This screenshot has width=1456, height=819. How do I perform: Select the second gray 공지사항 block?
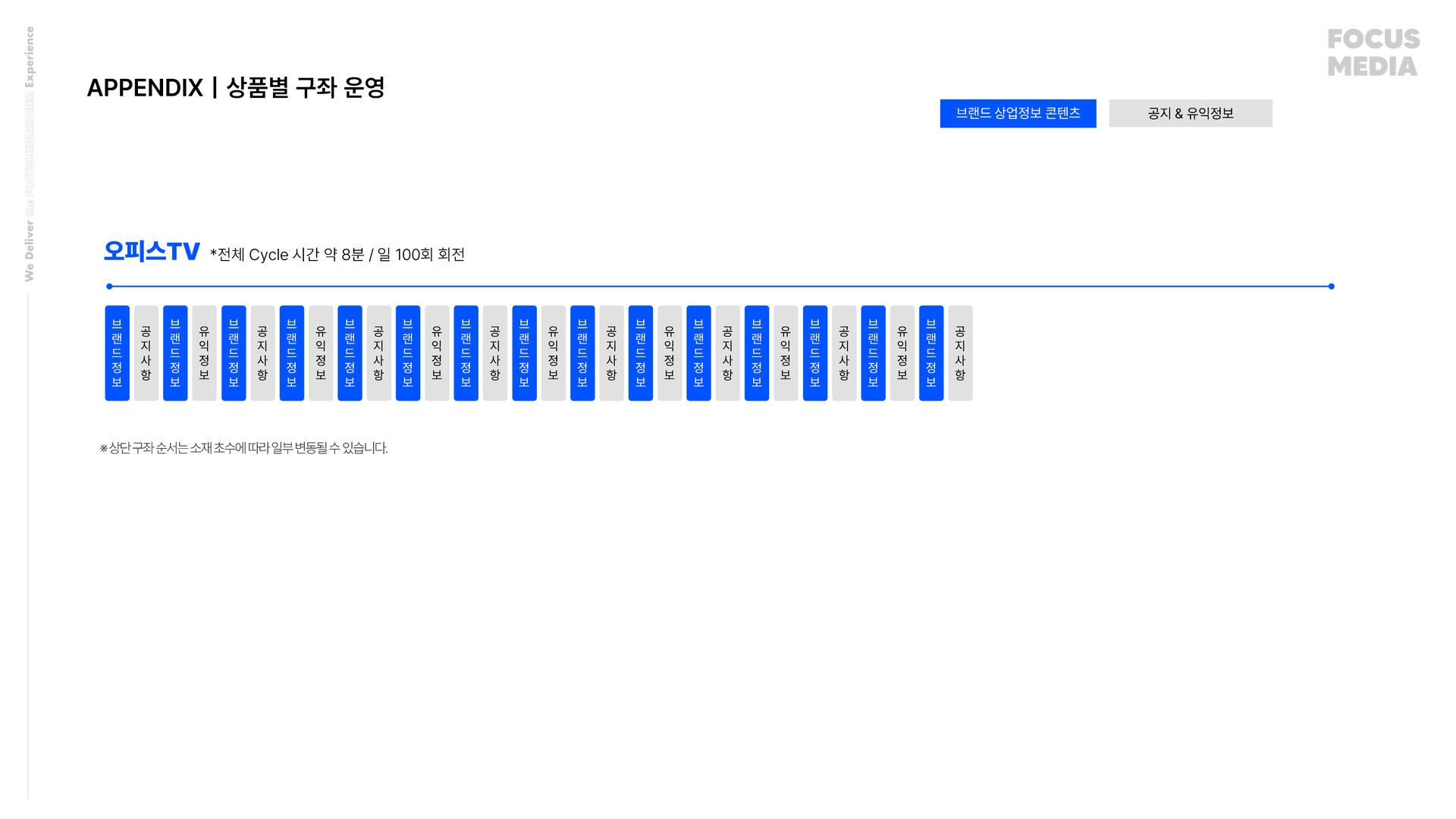point(262,353)
